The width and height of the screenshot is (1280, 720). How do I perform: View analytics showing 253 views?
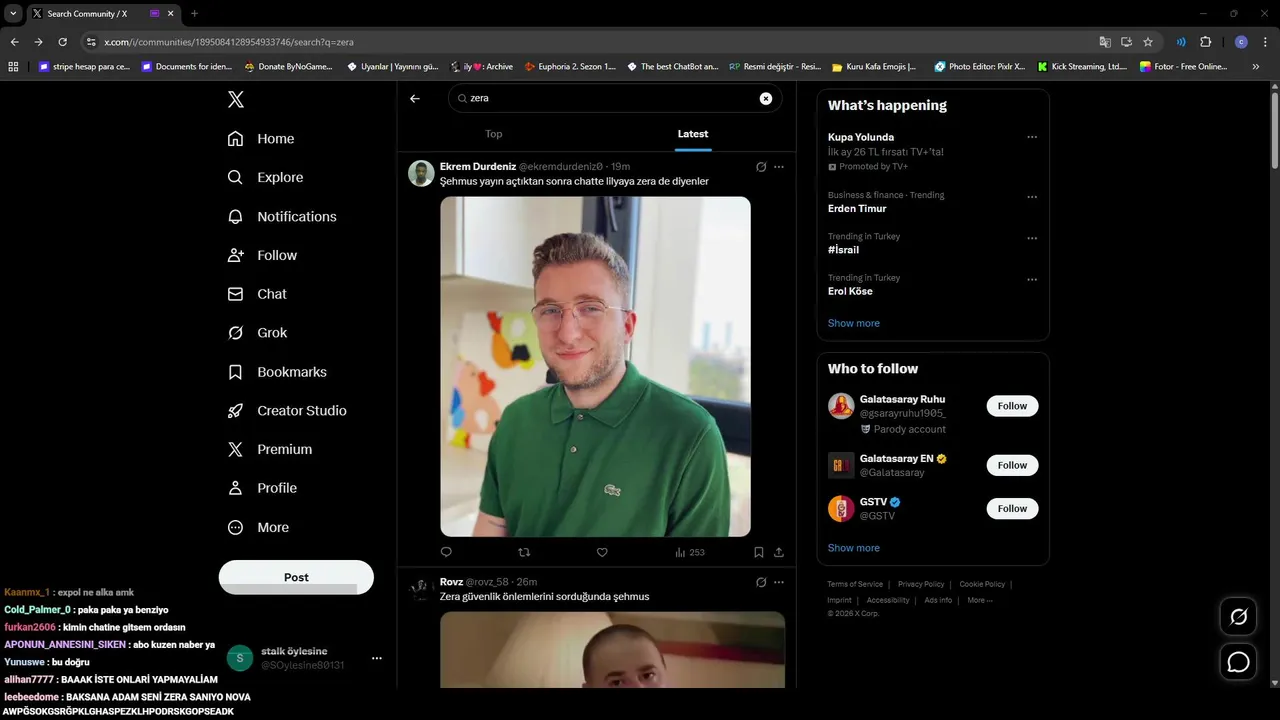coord(690,552)
